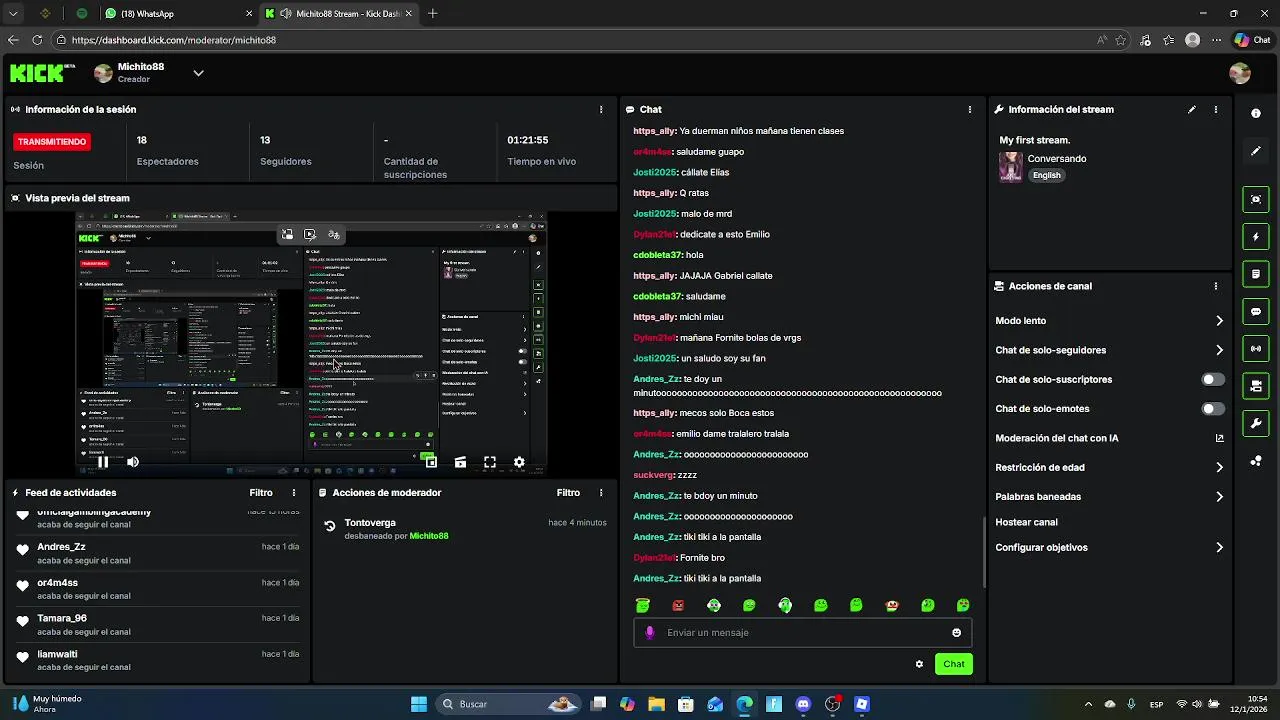
Task: Open stream preview player settings gear
Action: pos(519,462)
